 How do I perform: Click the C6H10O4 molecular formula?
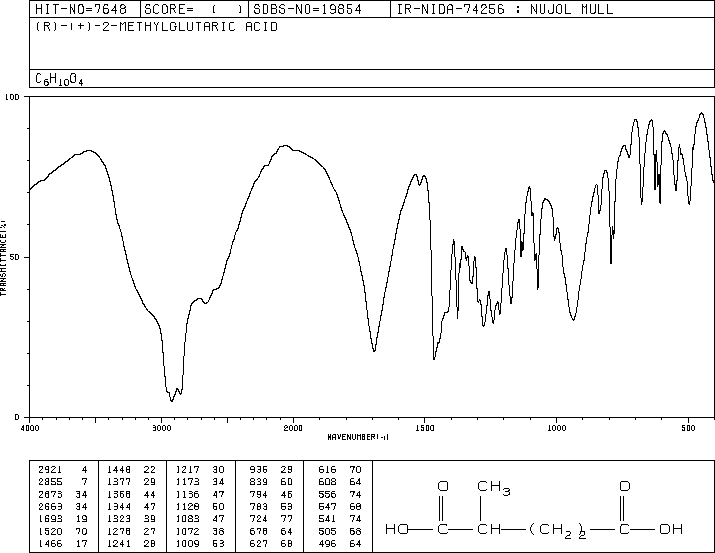(59, 79)
